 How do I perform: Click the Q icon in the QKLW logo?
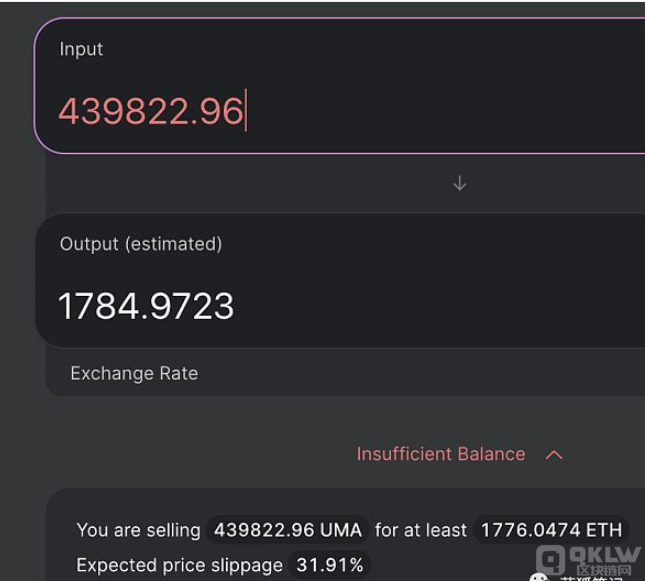(551, 560)
